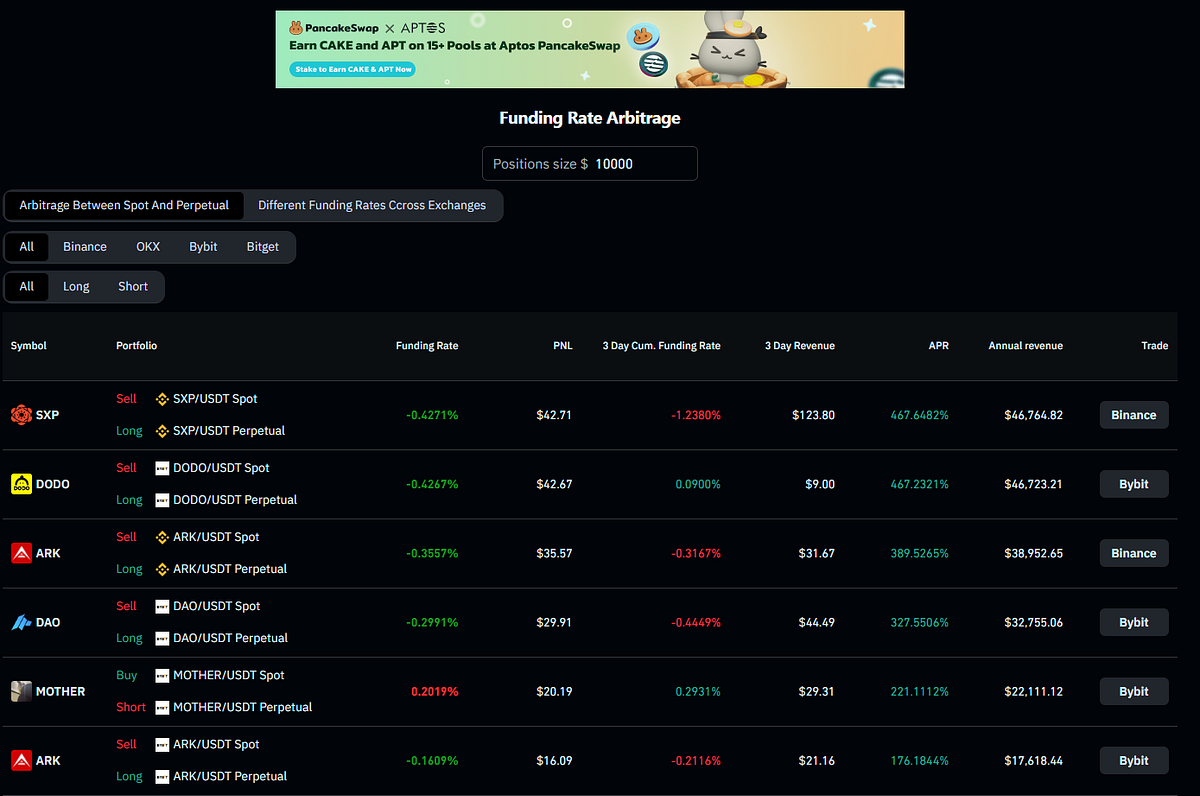Screen dimensions: 1200x796
Task: Click the 0.2019% funding rate value
Action: tap(434, 691)
